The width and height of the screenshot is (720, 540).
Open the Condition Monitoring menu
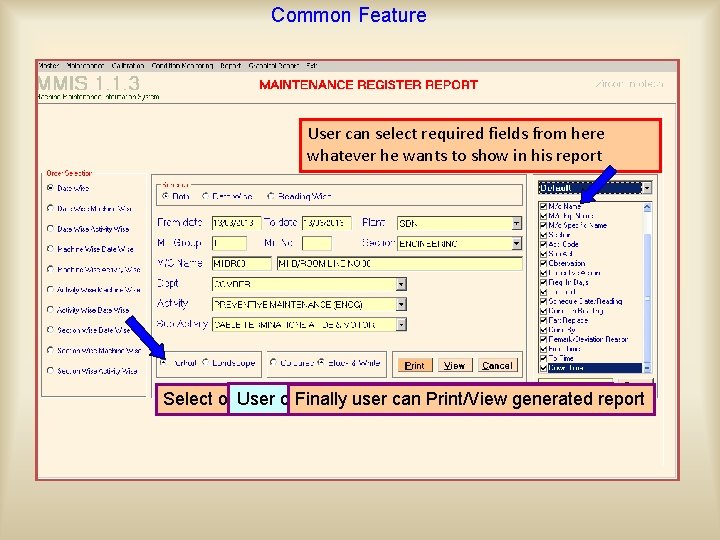182,66
